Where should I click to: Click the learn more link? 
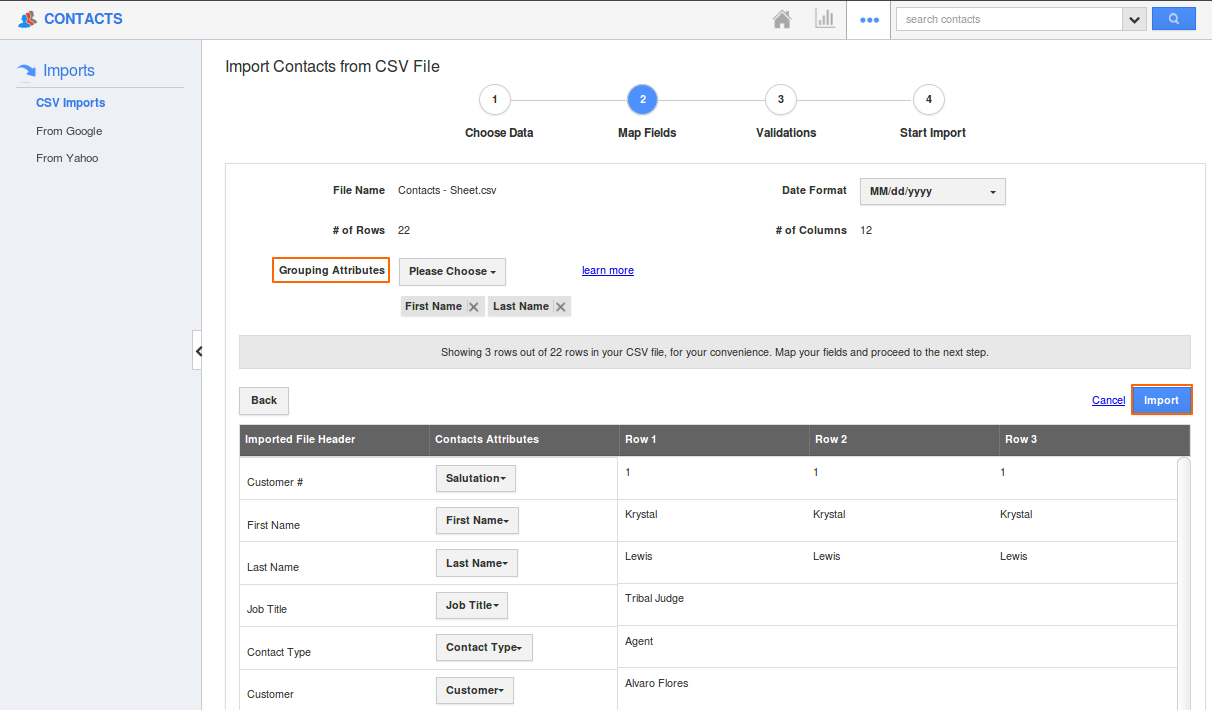[607, 270]
